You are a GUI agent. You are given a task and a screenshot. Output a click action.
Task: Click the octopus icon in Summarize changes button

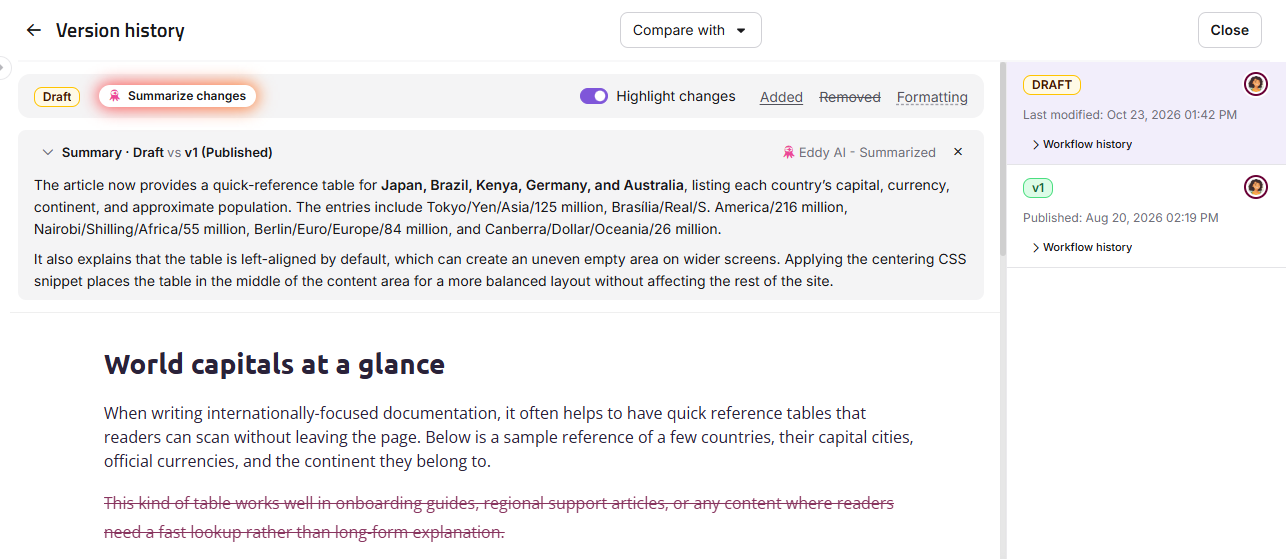click(115, 96)
